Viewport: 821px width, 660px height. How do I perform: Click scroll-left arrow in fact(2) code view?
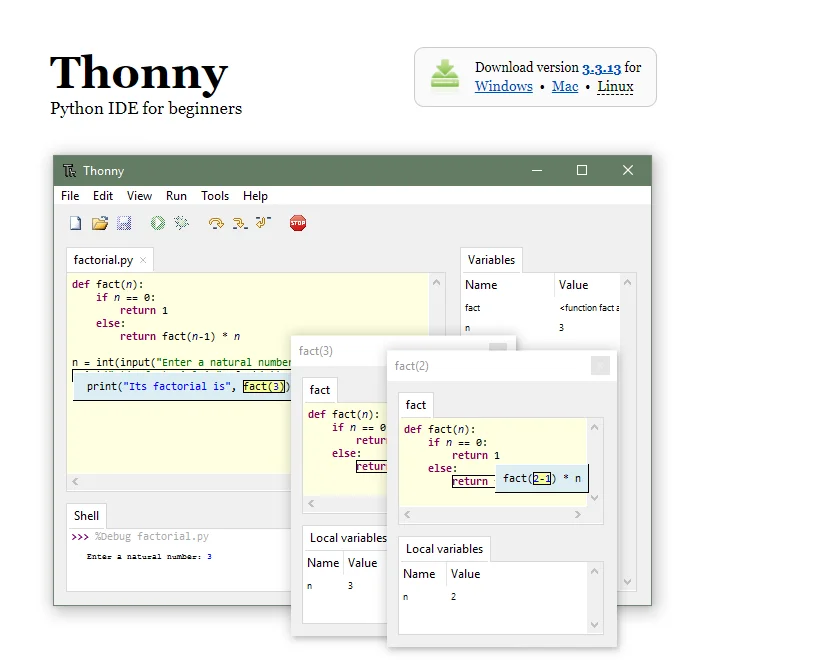click(407, 514)
